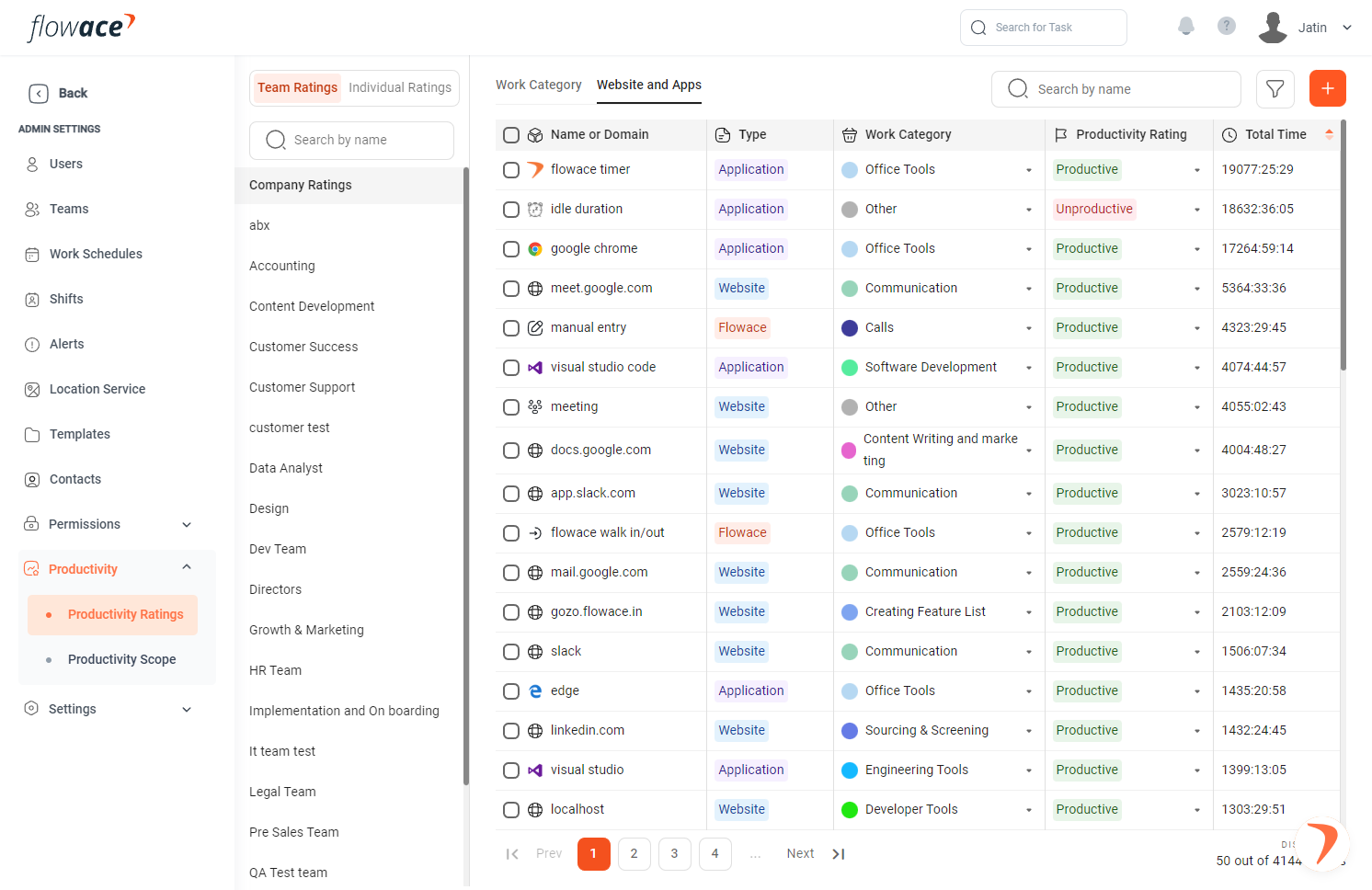Check the linkedin.com row checkbox
Image resolution: width=1372 pixels, height=890 pixels.
pos(511,731)
